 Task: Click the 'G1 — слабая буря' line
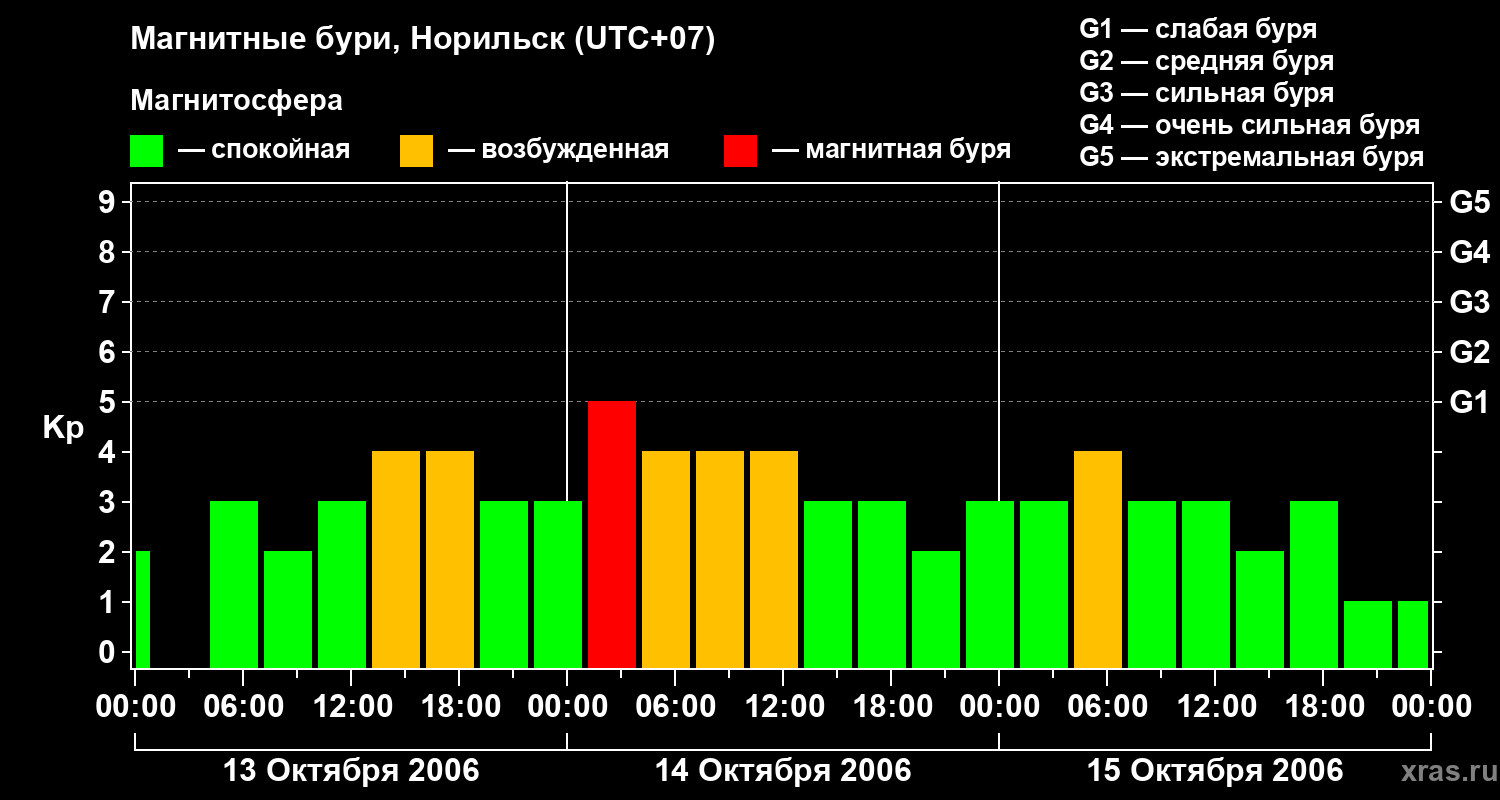[x=1198, y=29]
